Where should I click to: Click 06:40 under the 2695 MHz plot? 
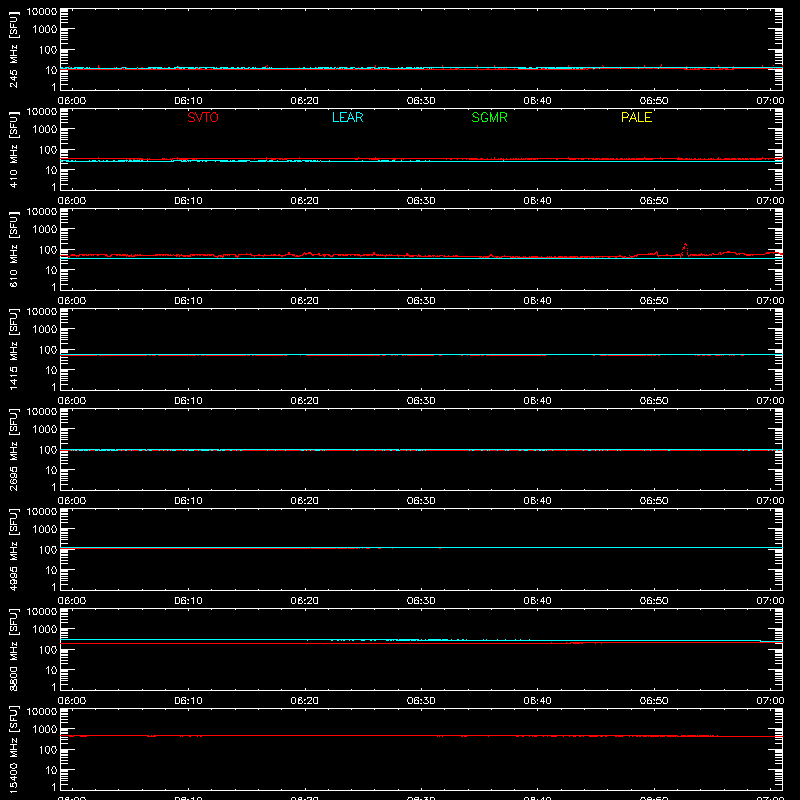pos(537,501)
